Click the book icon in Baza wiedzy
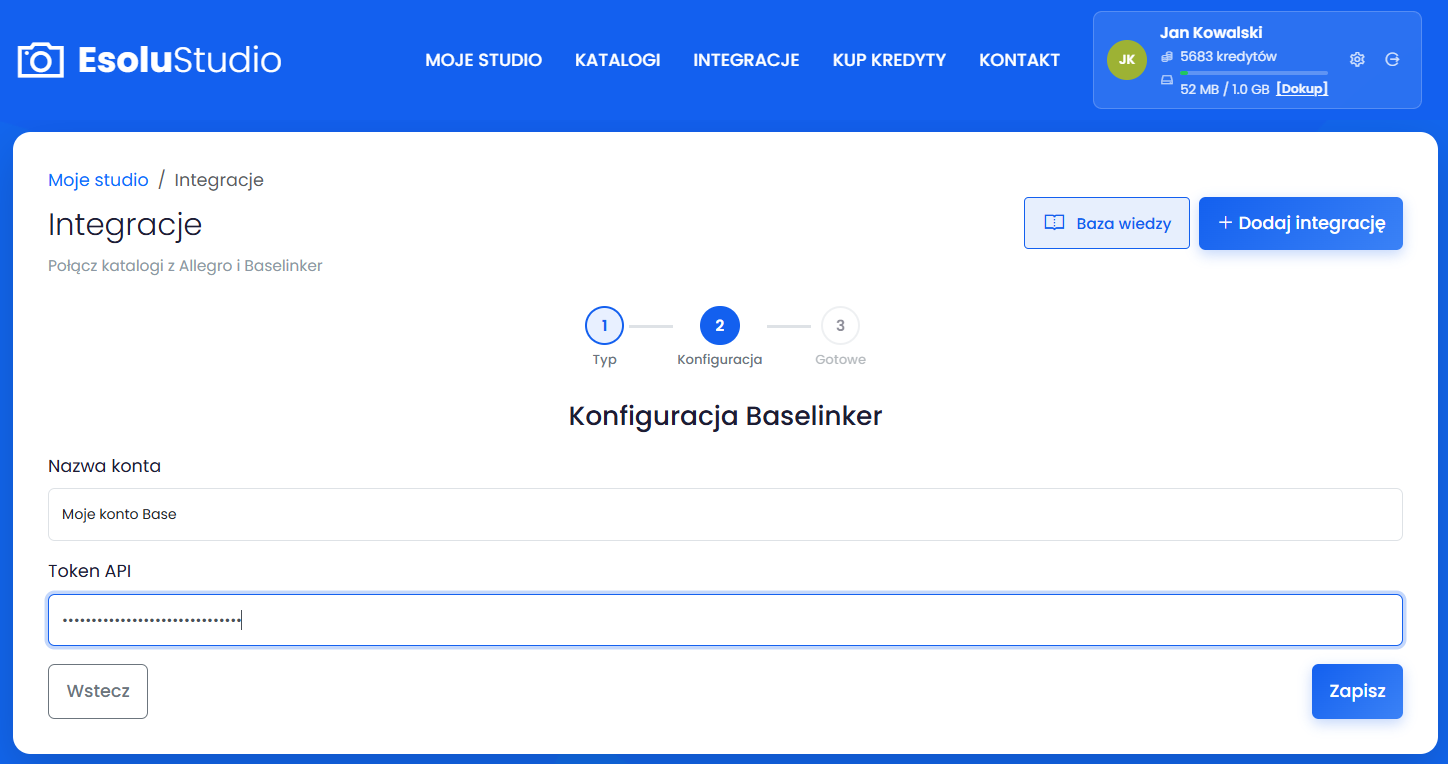This screenshot has width=1448, height=764. [x=1054, y=223]
